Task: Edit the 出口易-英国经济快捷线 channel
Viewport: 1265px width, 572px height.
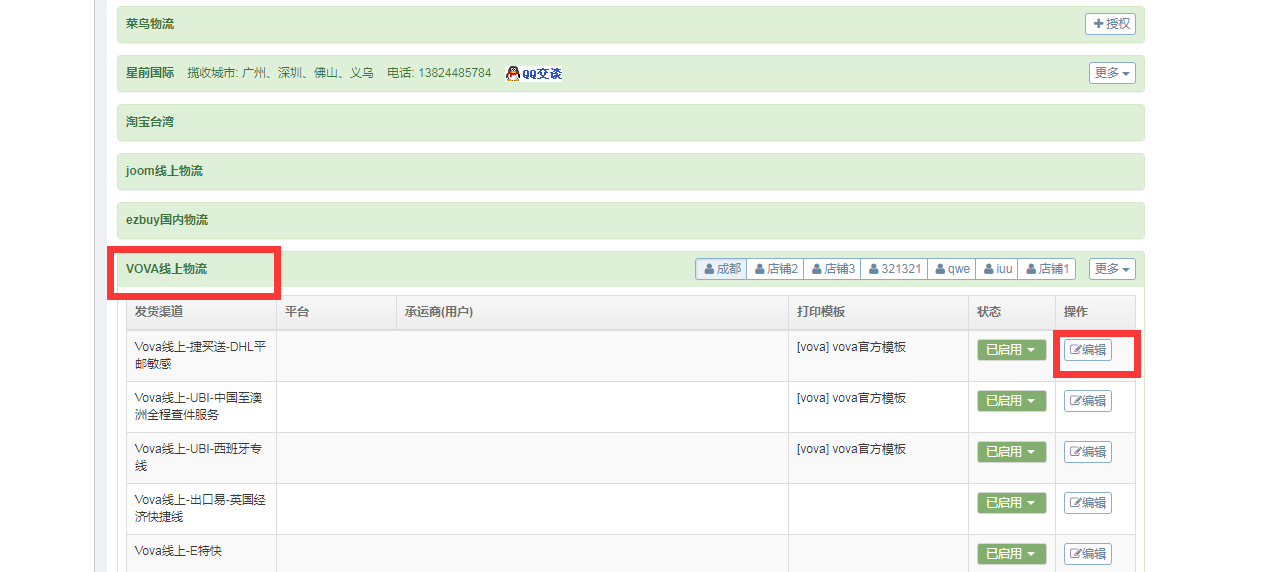Action: tap(1087, 503)
